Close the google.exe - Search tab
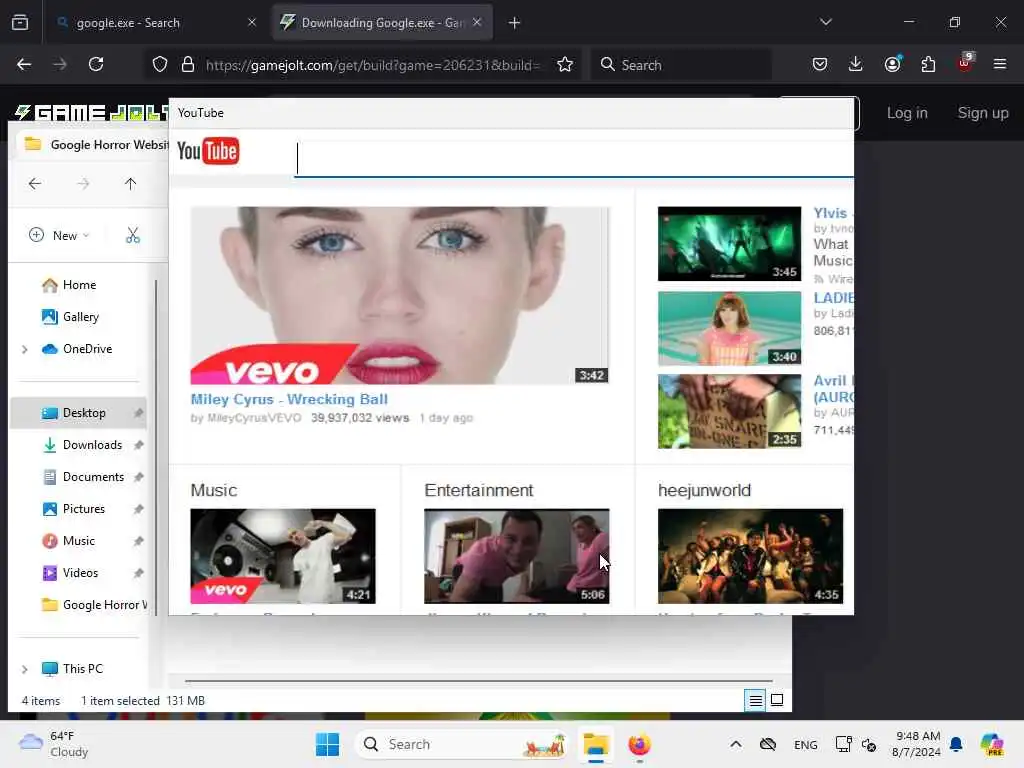Screen dimensions: 1024x768 [252, 22]
